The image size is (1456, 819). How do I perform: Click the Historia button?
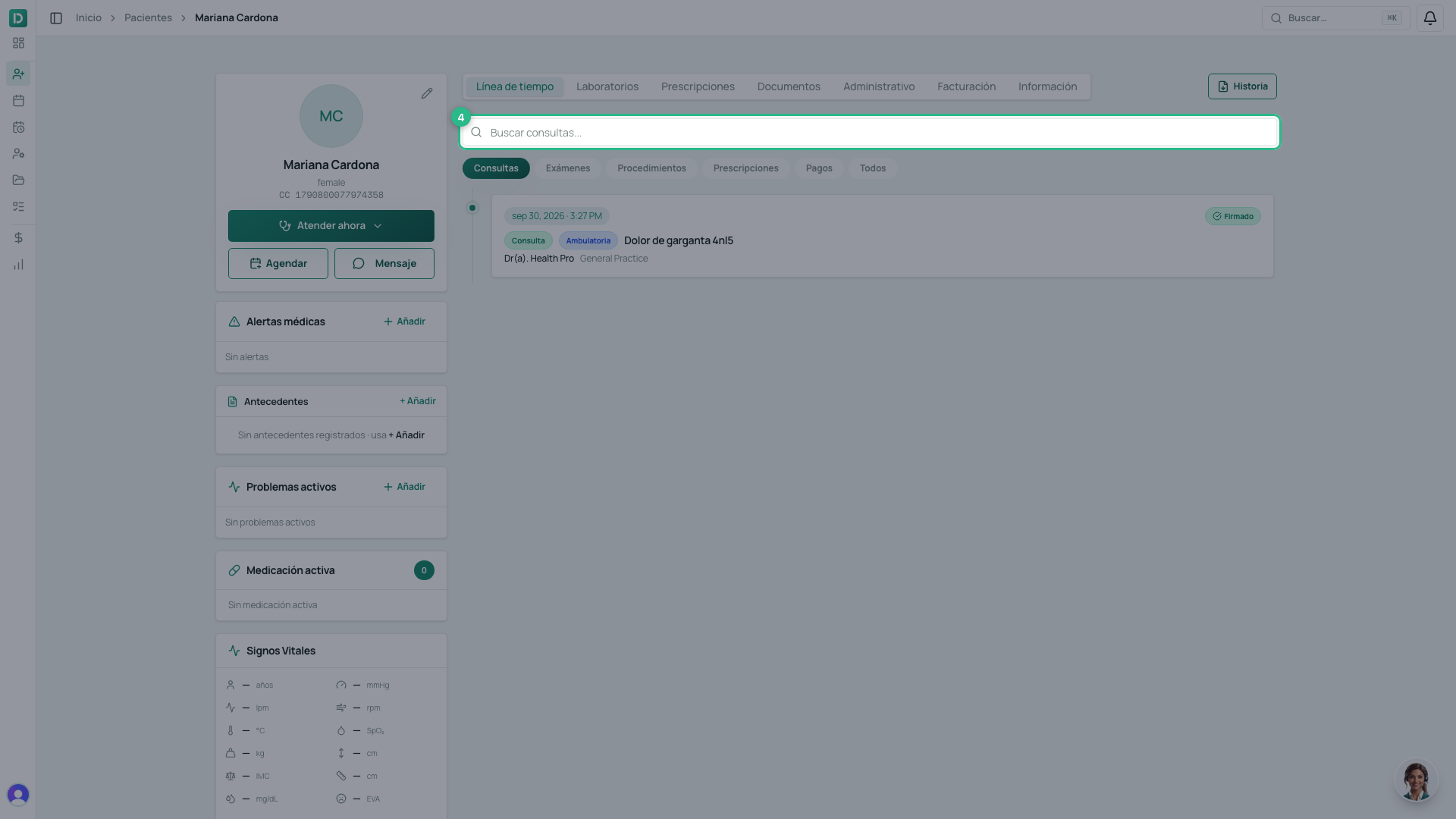tap(1242, 86)
